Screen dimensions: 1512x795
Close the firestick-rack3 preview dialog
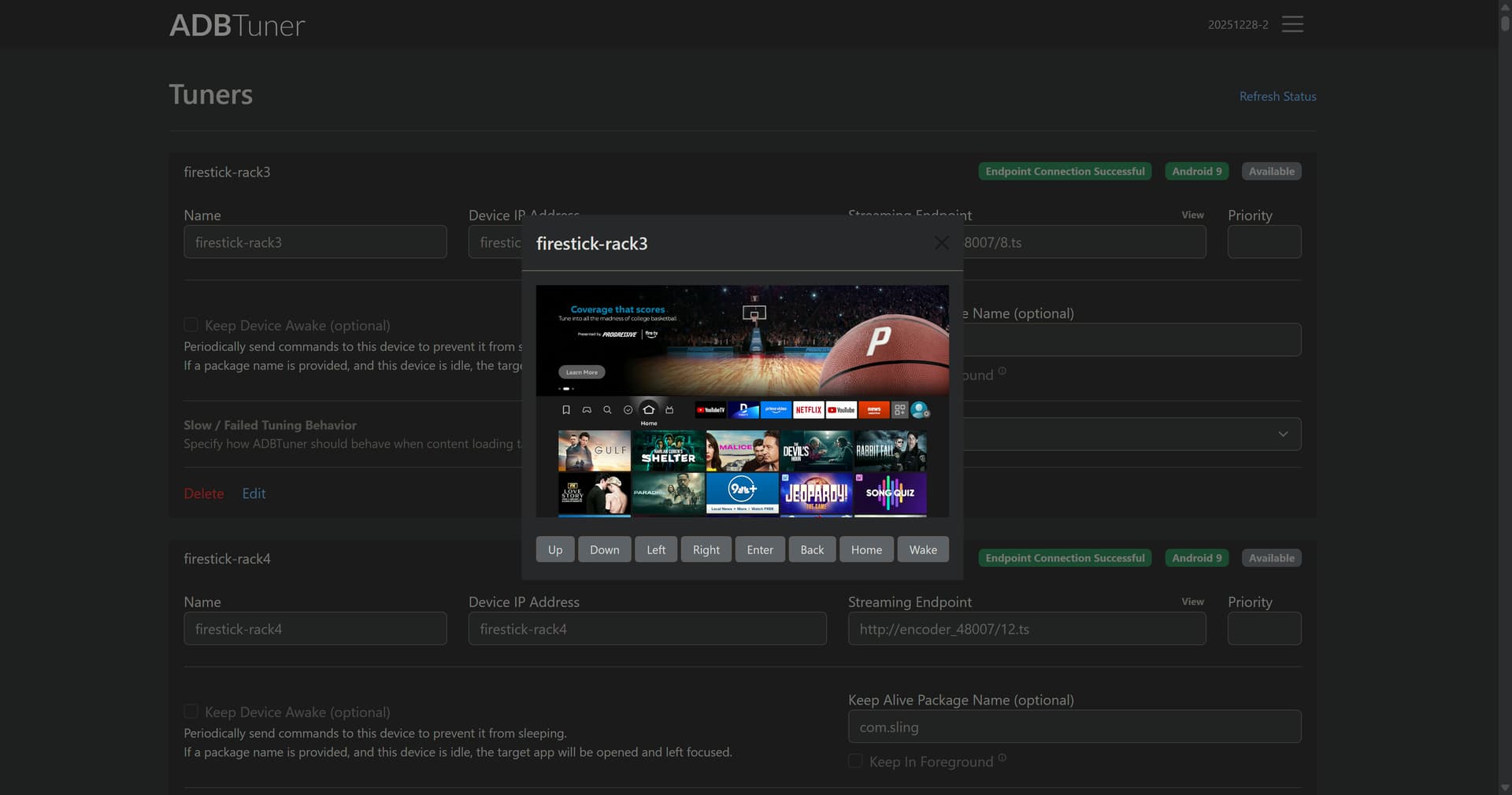[941, 243]
